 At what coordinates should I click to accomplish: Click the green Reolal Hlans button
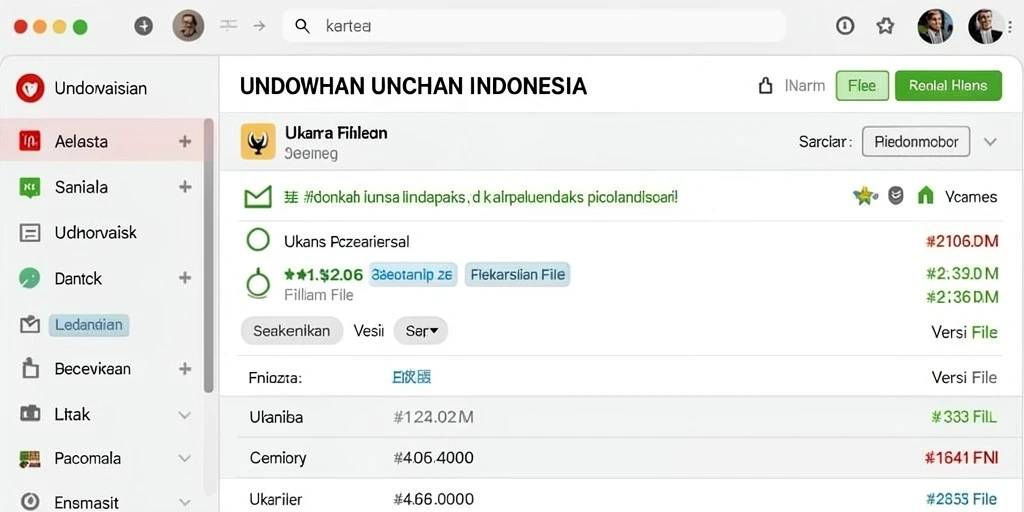click(948, 86)
